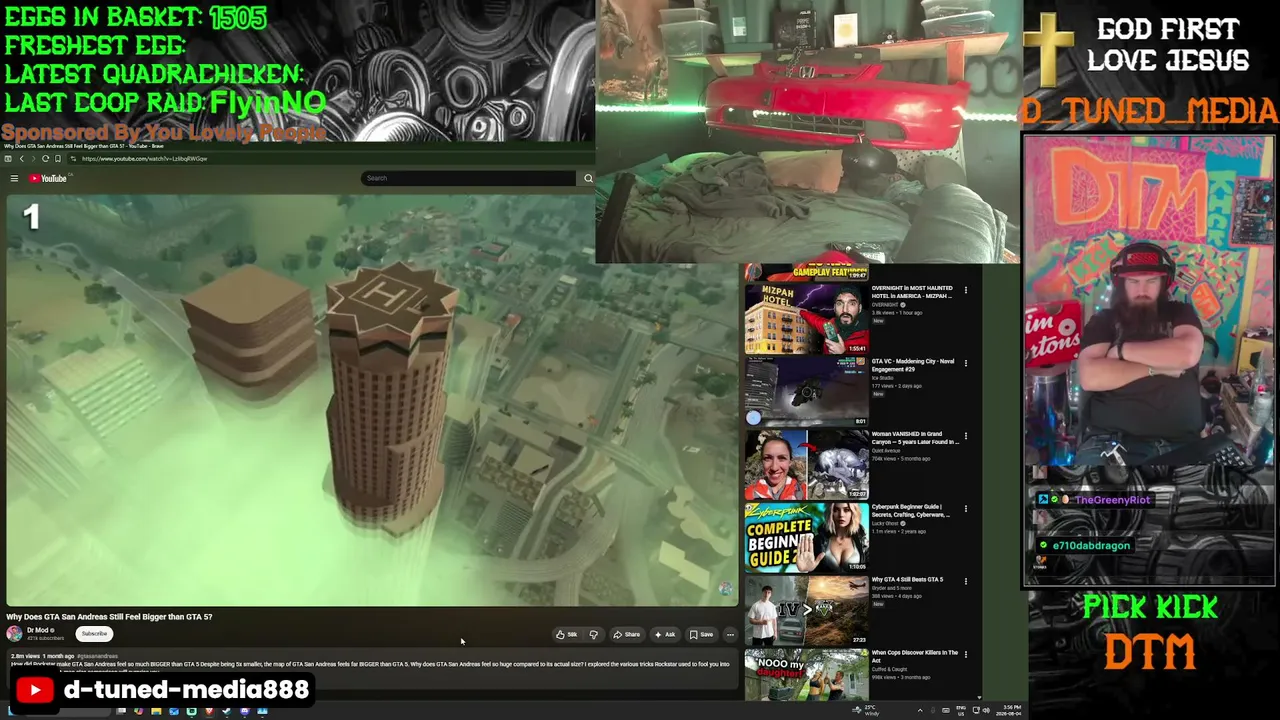Reload the page with the refresh icon

coord(45,159)
